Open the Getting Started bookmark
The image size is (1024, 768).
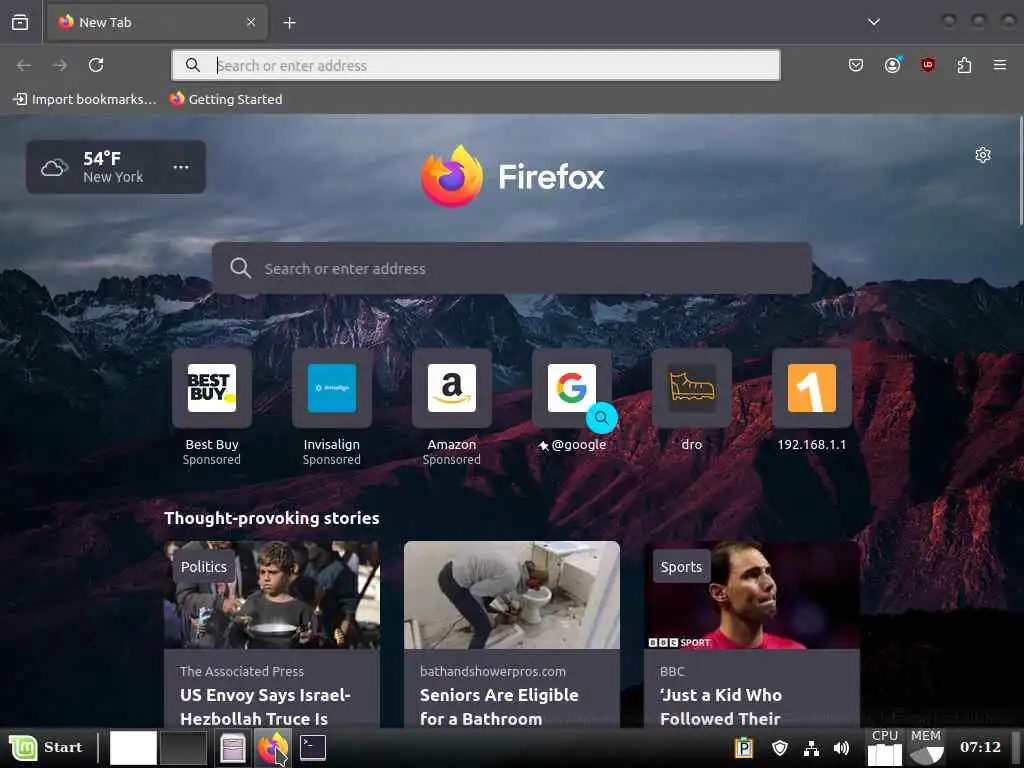point(226,99)
